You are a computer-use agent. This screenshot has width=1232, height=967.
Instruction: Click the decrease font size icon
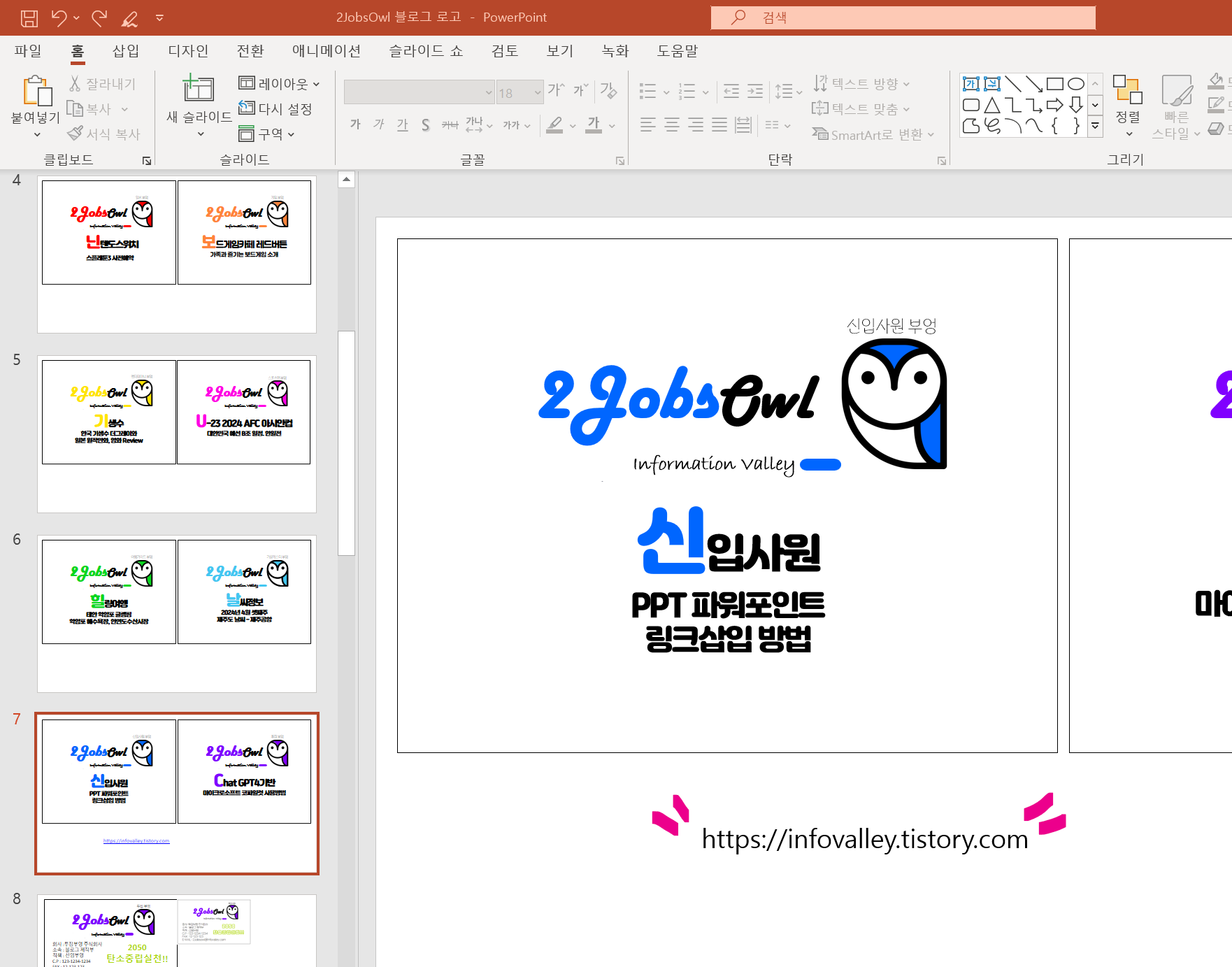tap(581, 90)
